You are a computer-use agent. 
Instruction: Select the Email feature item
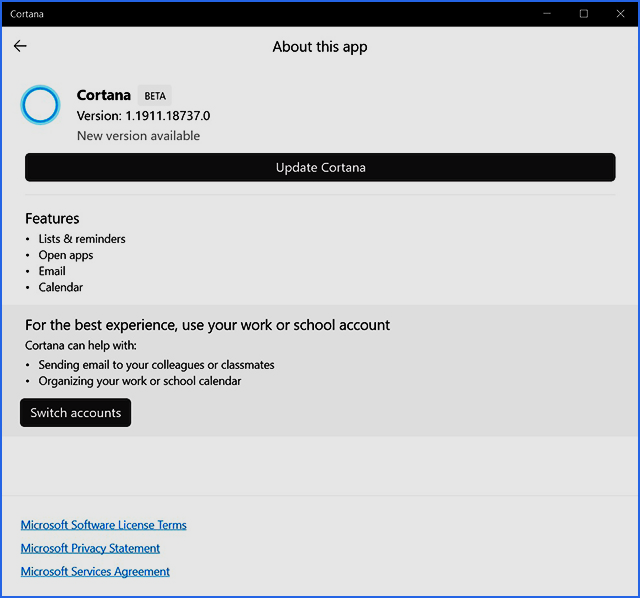(52, 271)
